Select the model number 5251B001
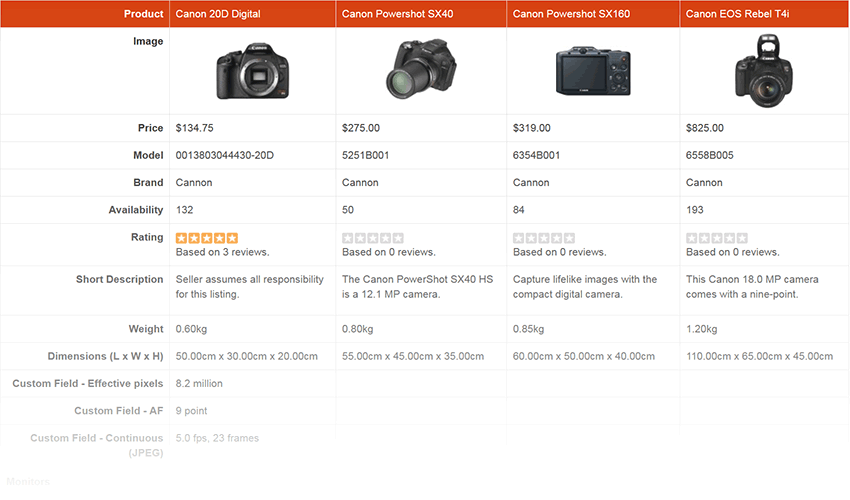This screenshot has width=850, height=500. (x=365, y=156)
